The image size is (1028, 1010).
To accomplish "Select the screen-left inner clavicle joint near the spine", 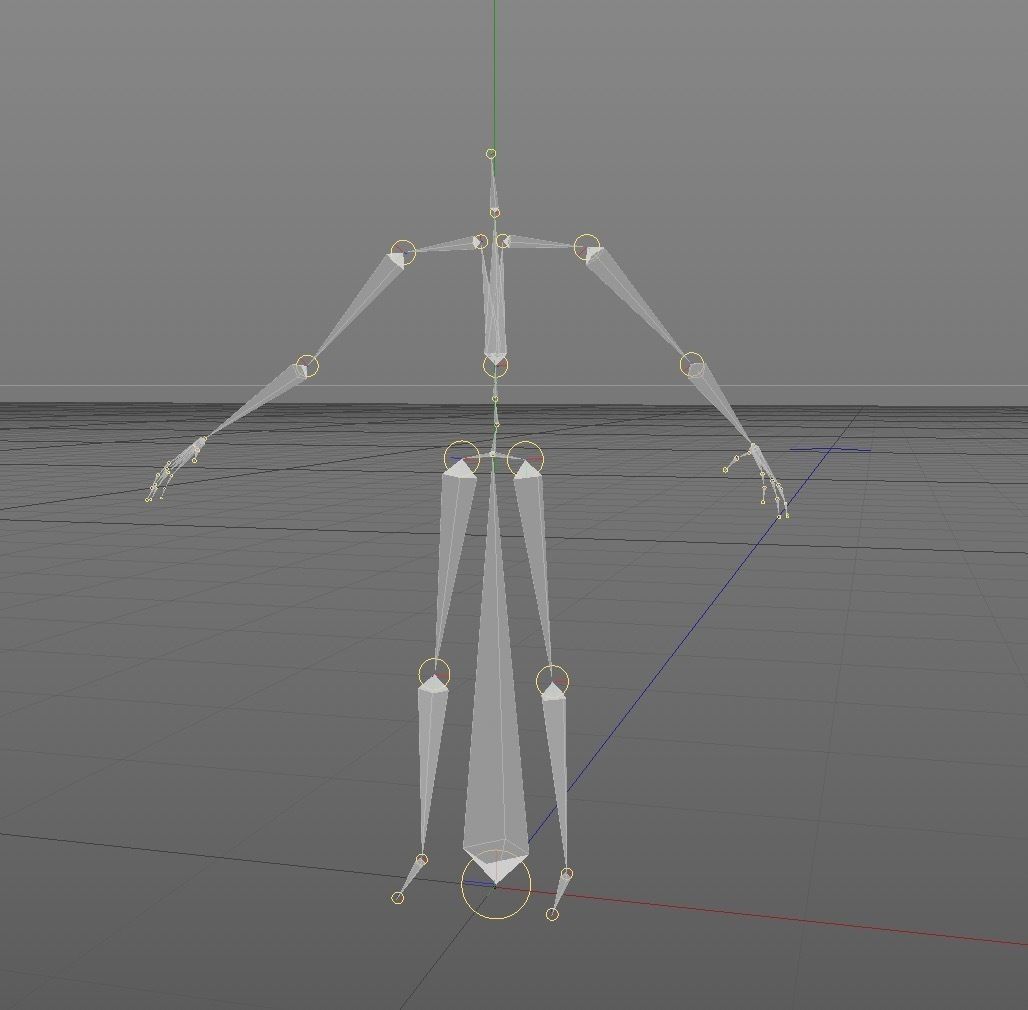I will [481, 242].
